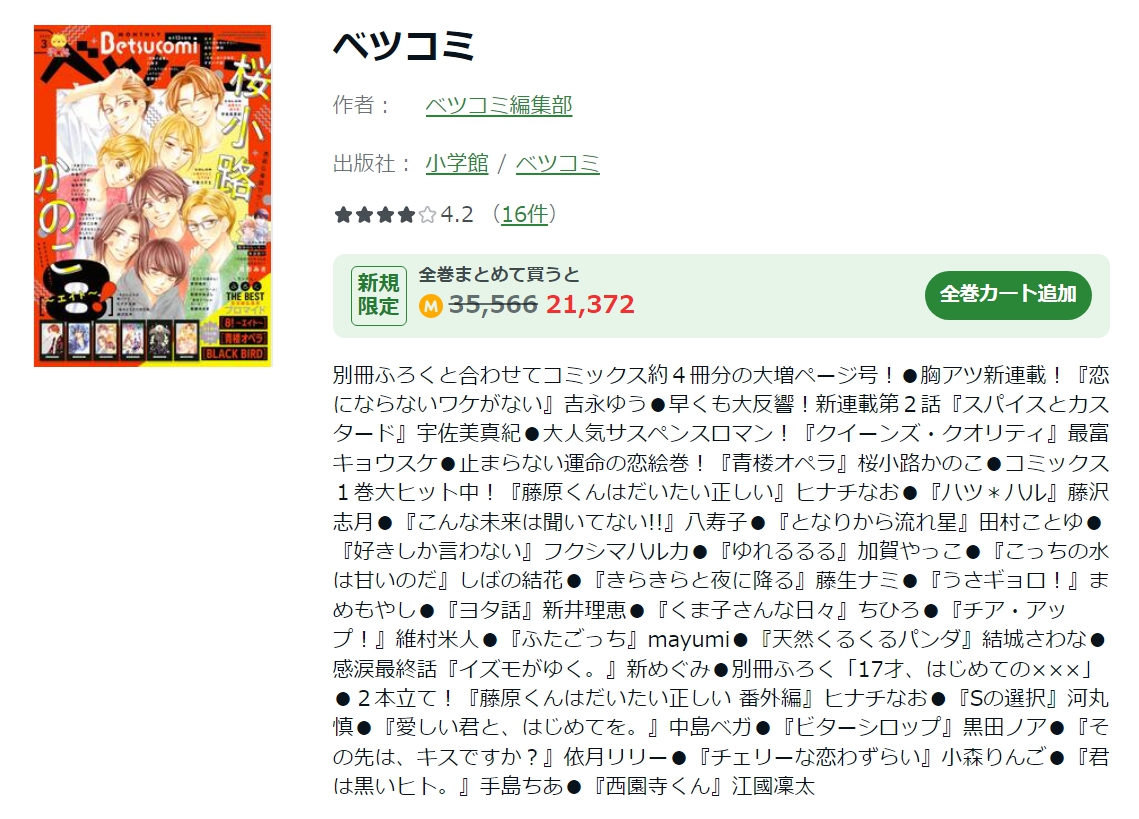Image resolution: width=1139 pixels, height=819 pixels.
Task: Click the discounted price 21,372
Action: pos(590,304)
